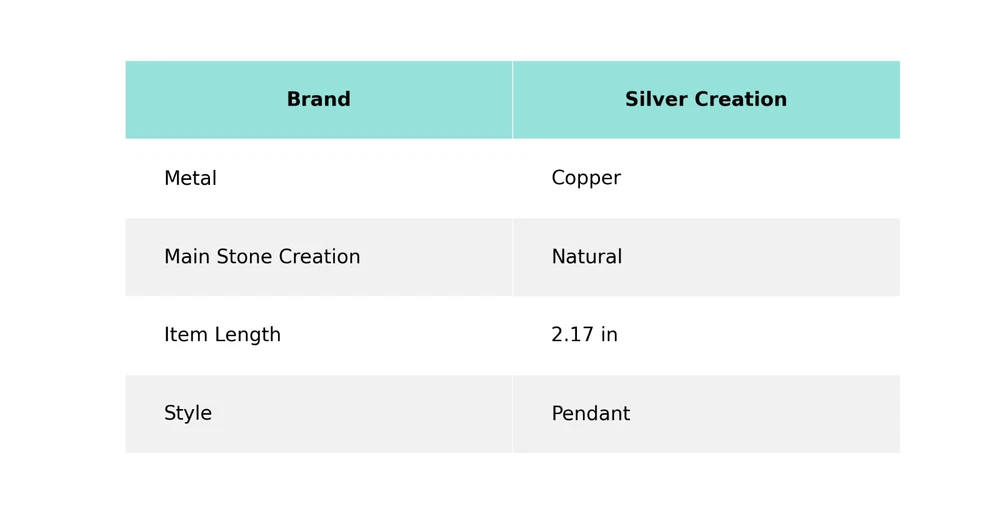The height and width of the screenshot is (509, 1000).
Task: Select the Natural value cell
Action: point(586,257)
